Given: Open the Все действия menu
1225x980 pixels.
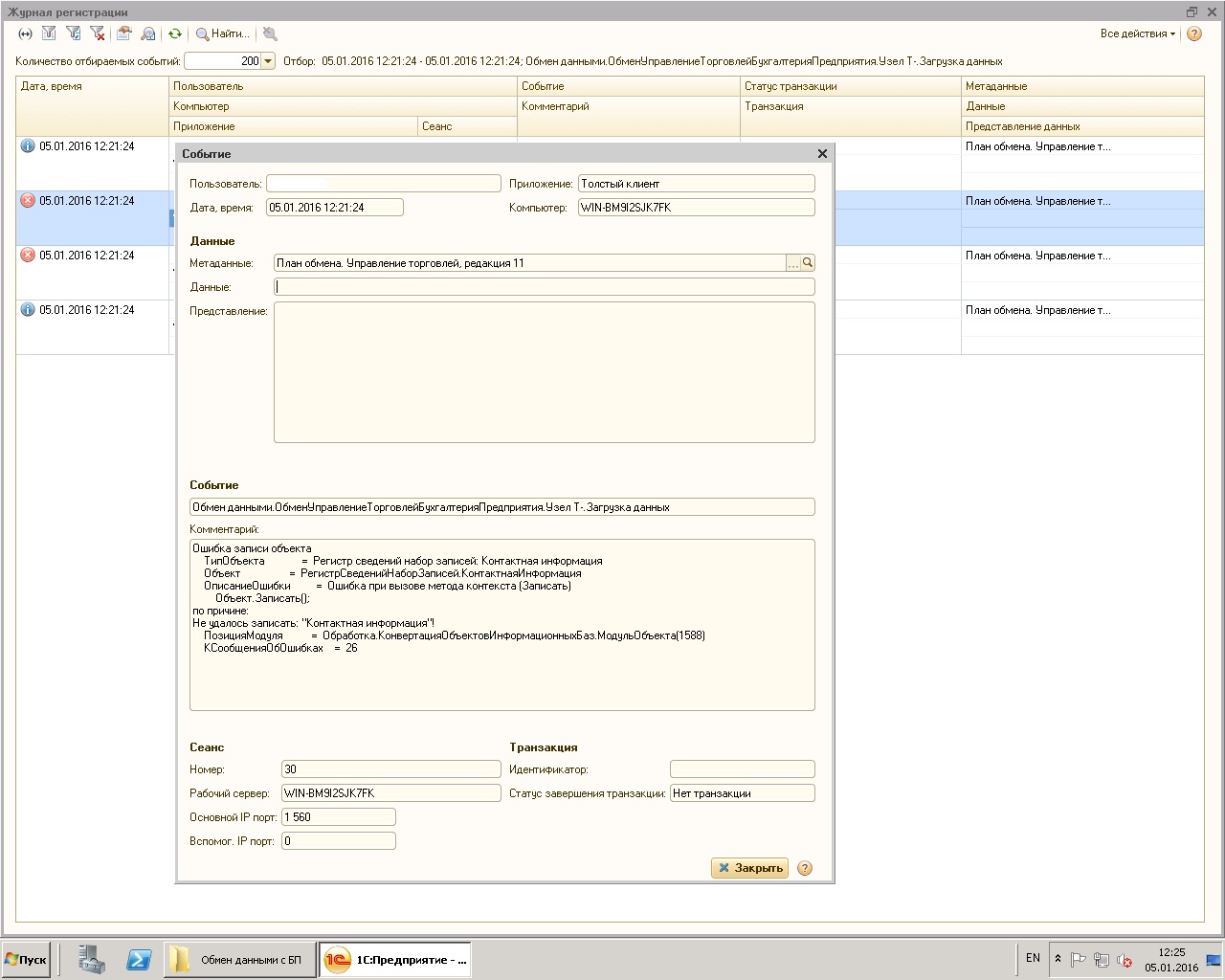Looking at the screenshot, I should (x=1138, y=33).
